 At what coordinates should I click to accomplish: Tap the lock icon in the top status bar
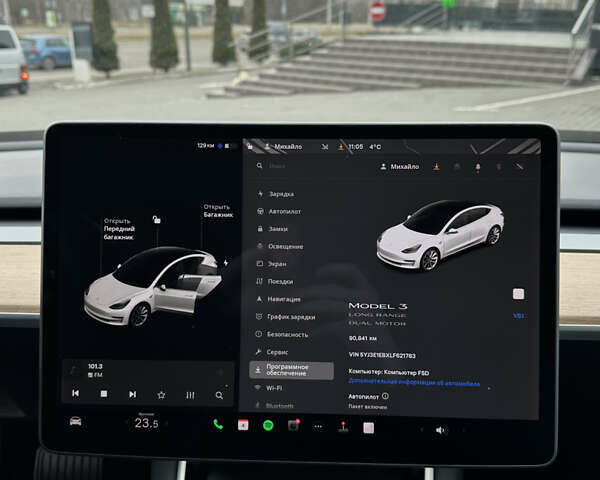coord(250,146)
